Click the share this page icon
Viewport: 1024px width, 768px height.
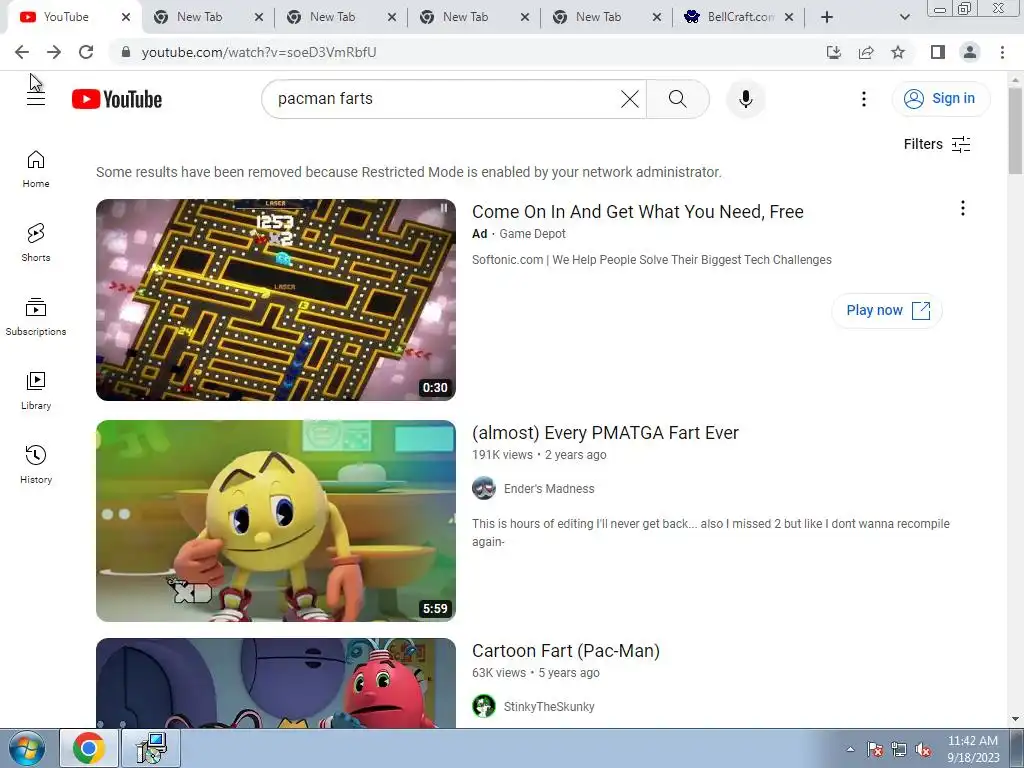866,52
